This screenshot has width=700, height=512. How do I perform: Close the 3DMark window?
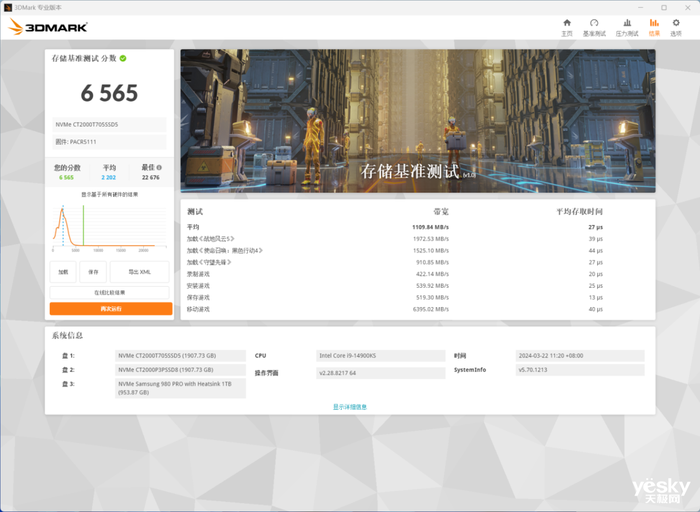tap(688, 8)
